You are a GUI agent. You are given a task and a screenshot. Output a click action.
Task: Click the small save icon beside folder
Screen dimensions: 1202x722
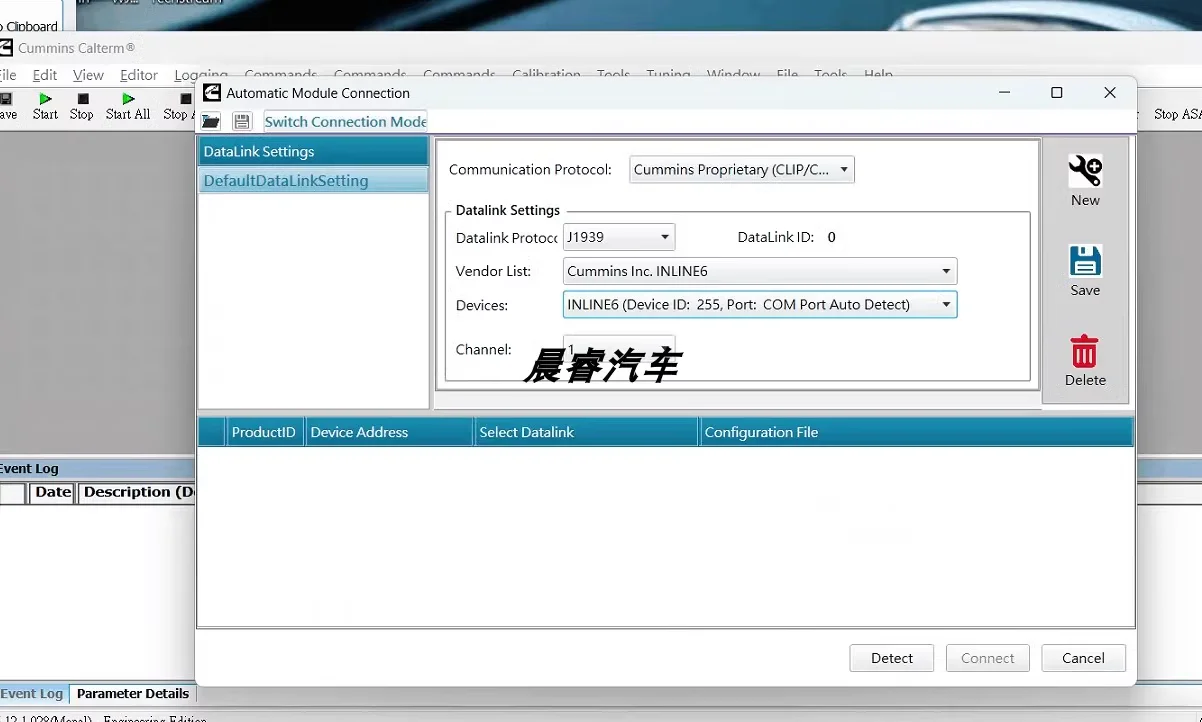pos(241,121)
